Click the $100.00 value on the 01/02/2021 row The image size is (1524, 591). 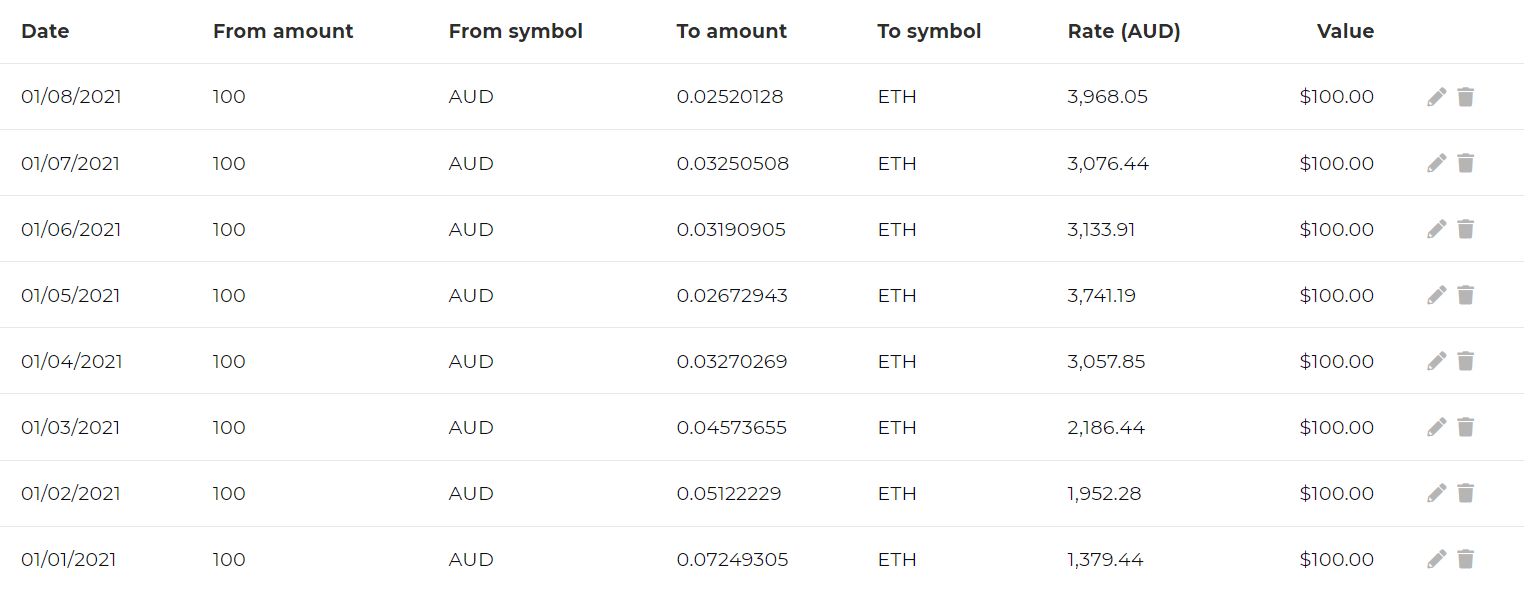tap(1337, 493)
